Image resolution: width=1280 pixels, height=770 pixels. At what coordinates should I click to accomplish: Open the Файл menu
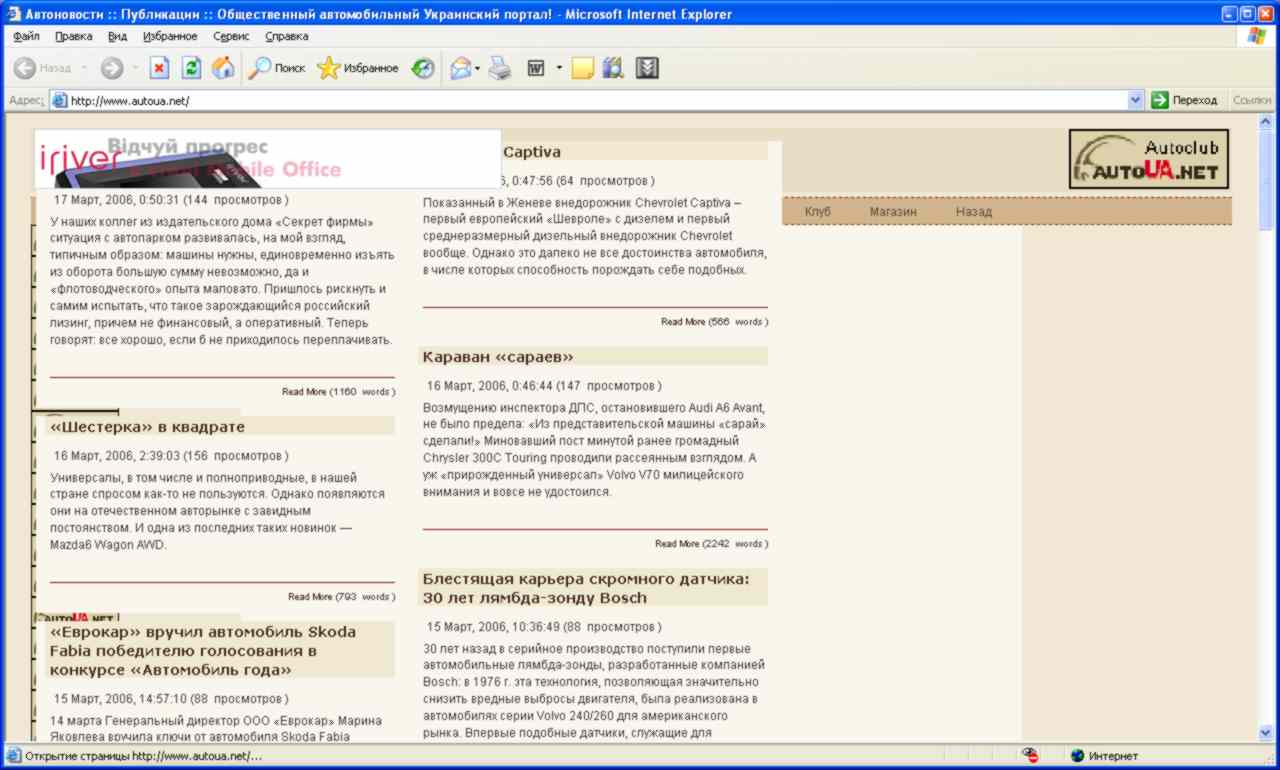click(x=26, y=36)
